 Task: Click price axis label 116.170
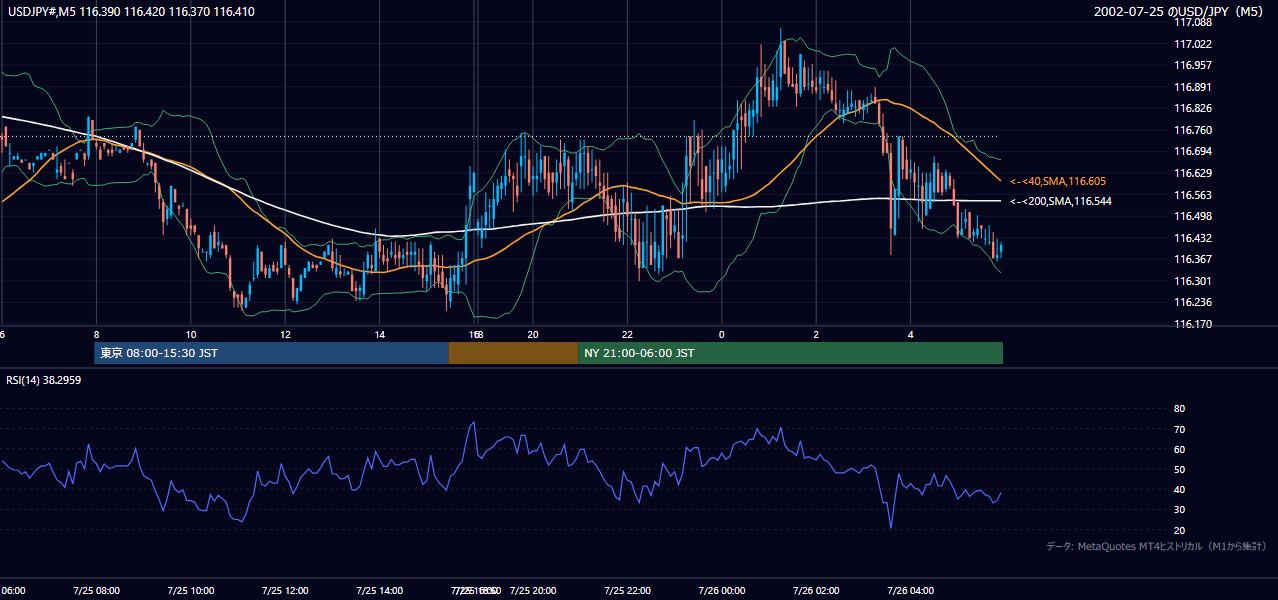coord(1192,324)
